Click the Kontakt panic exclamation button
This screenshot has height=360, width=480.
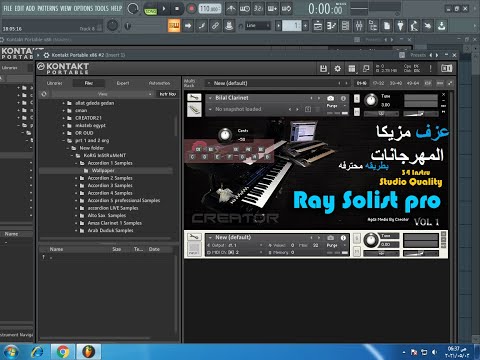pos(430,68)
